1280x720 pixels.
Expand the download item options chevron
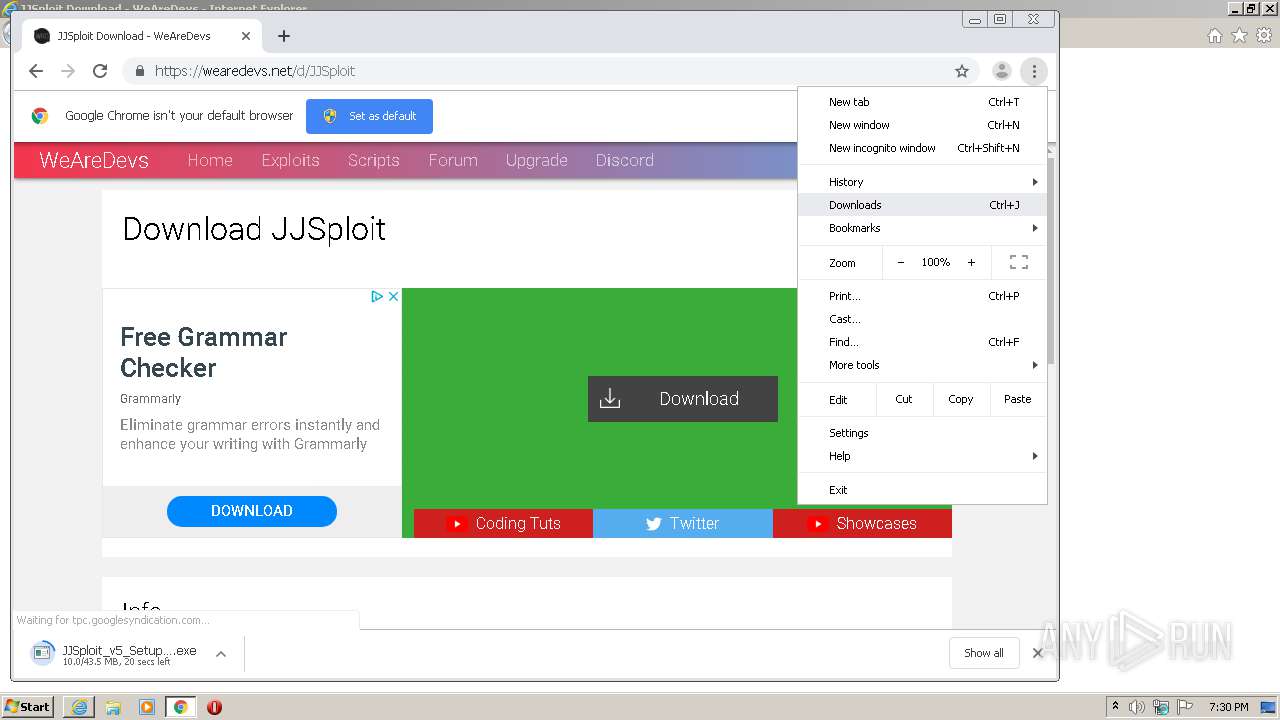coord(221,654)
